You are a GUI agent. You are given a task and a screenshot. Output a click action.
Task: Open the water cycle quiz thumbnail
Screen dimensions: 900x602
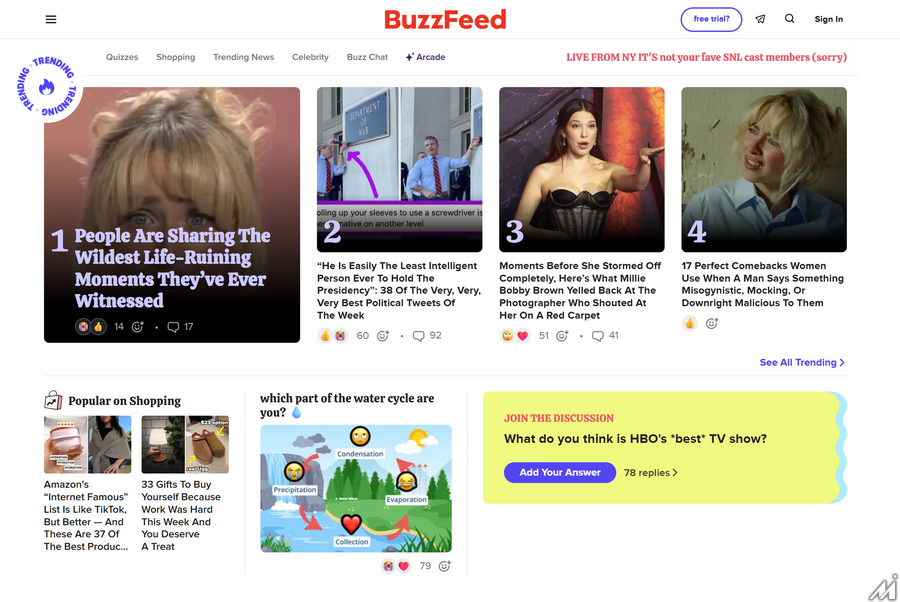[x=356, y=488]
